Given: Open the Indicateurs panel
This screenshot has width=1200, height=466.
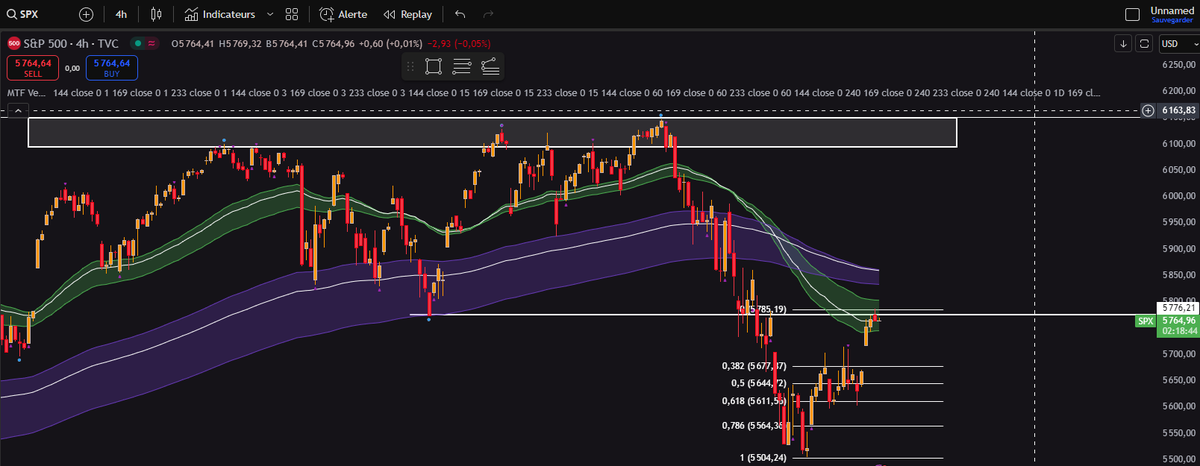Looking at the screenshot, I should tap(220, 15).
